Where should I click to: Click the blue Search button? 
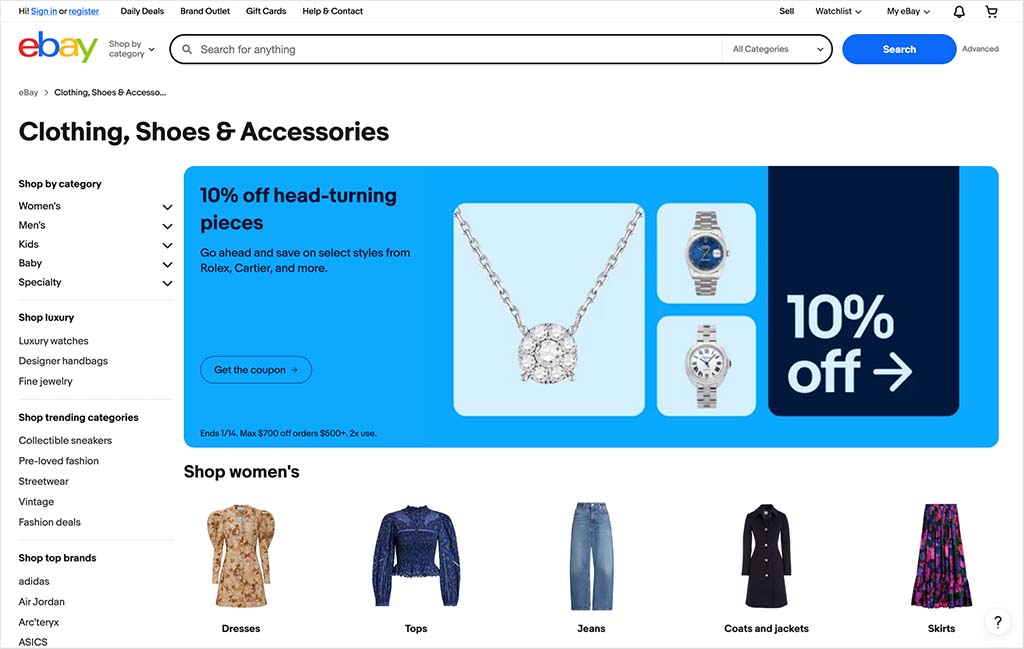tap(899, 49)
